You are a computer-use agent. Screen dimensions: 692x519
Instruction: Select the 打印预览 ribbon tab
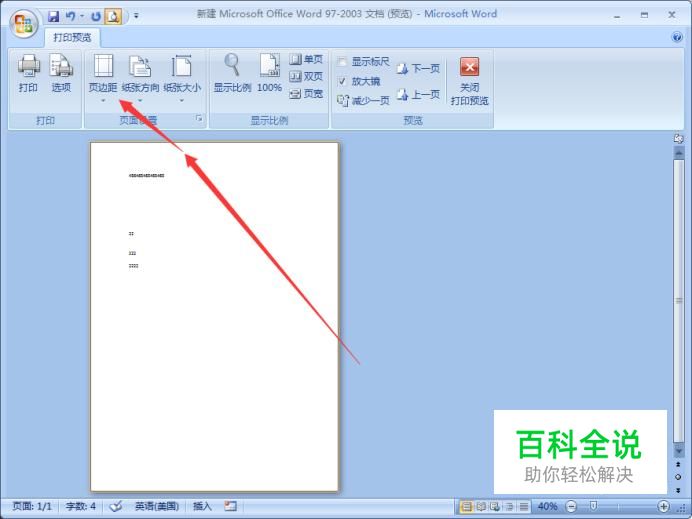pos(72,38)
